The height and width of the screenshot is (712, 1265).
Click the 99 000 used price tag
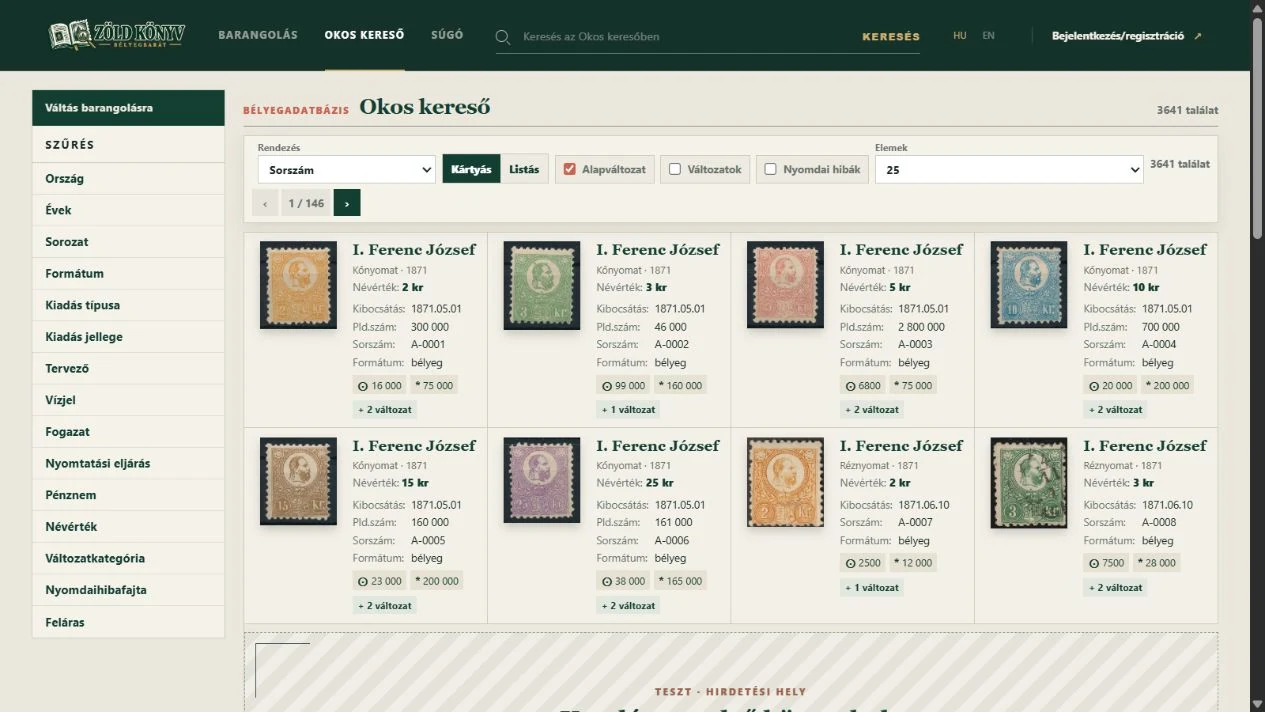[x=624, y=385]
